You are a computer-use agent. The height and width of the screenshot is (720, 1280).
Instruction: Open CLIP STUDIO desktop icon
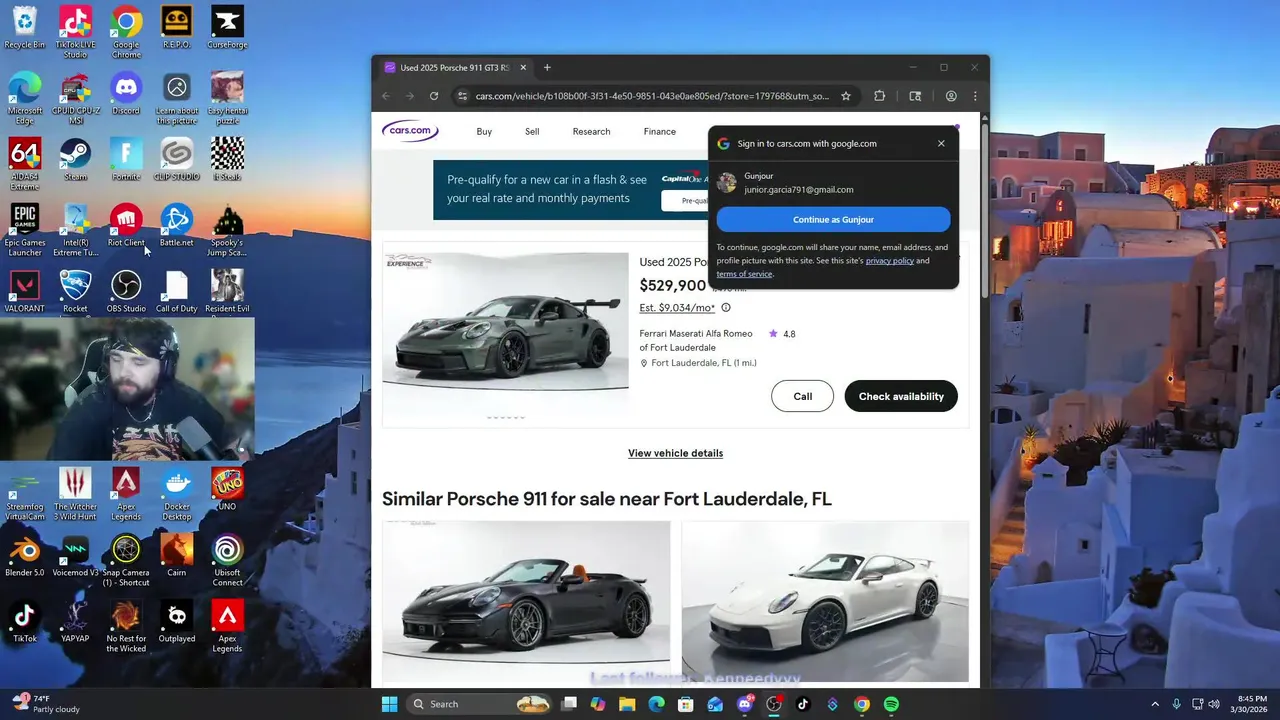(x=176, y=159)
